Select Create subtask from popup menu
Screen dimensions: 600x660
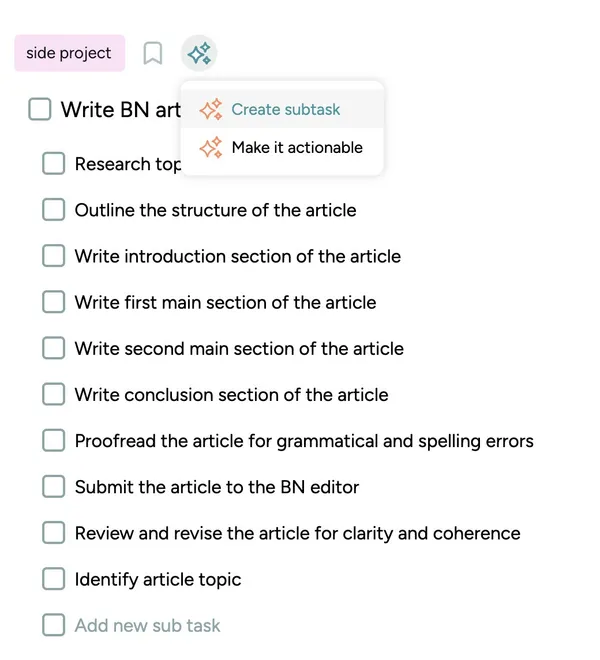(x=283, y=109)
